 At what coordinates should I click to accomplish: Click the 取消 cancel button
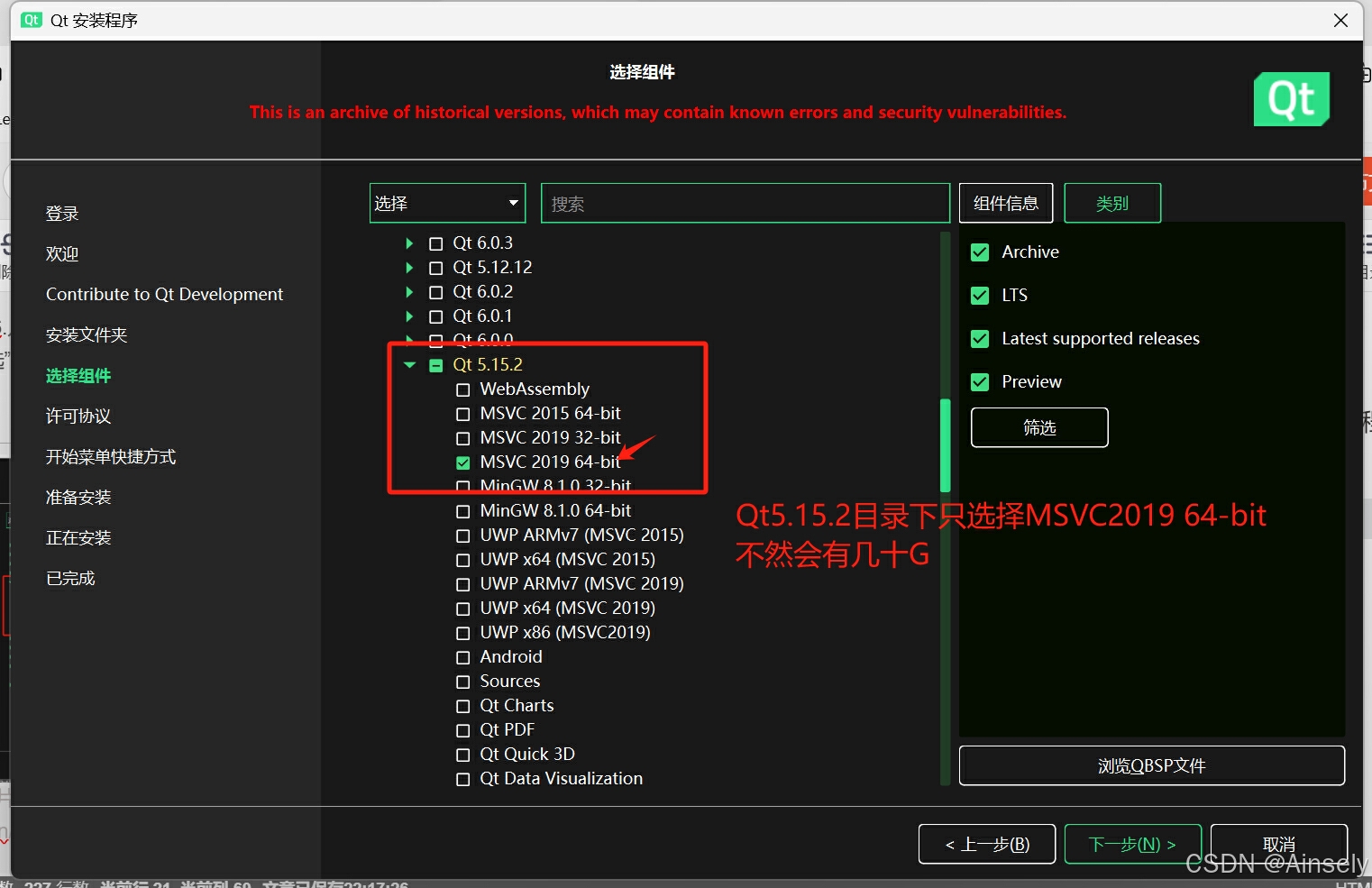[1279, 844]
